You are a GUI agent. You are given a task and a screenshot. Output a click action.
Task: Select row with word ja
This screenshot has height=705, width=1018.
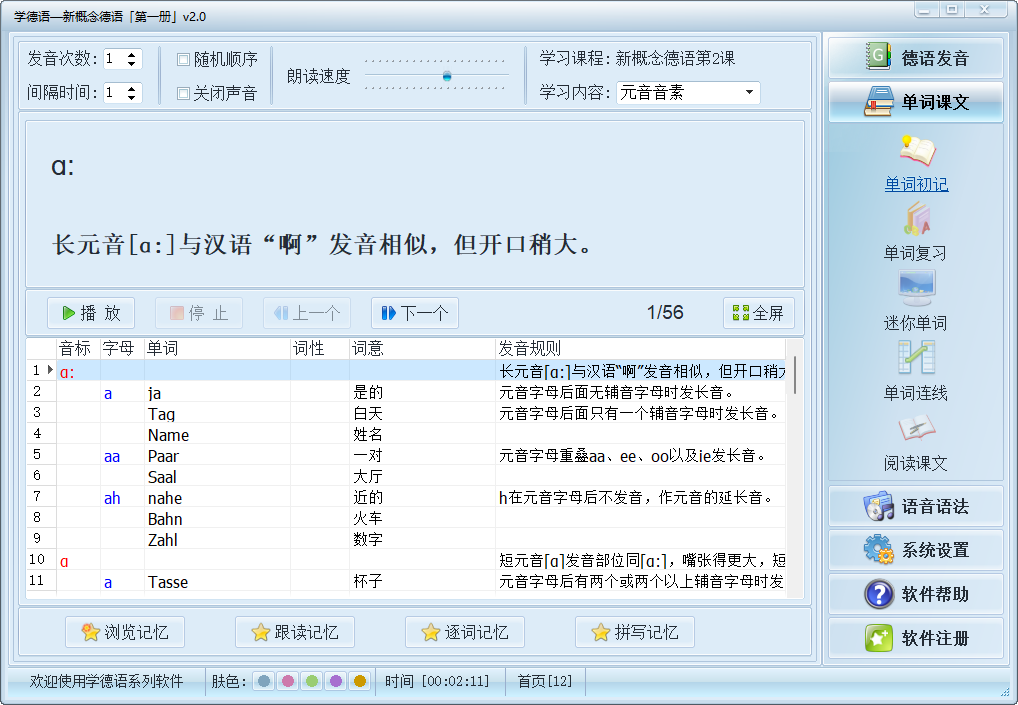(x=406, y=393)
